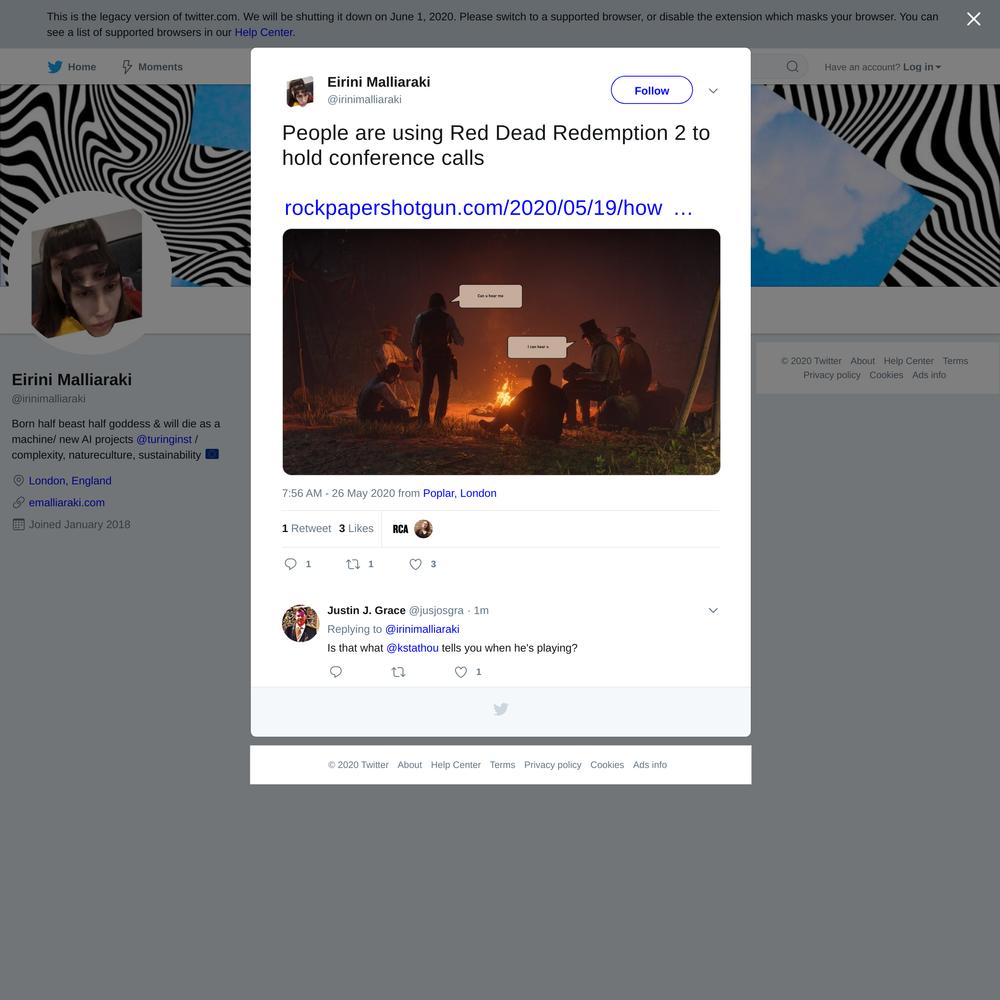The image size is (1000, 1000).
Task: Open Eirini Malliaraki profile heading
Action: click(71, 379)
